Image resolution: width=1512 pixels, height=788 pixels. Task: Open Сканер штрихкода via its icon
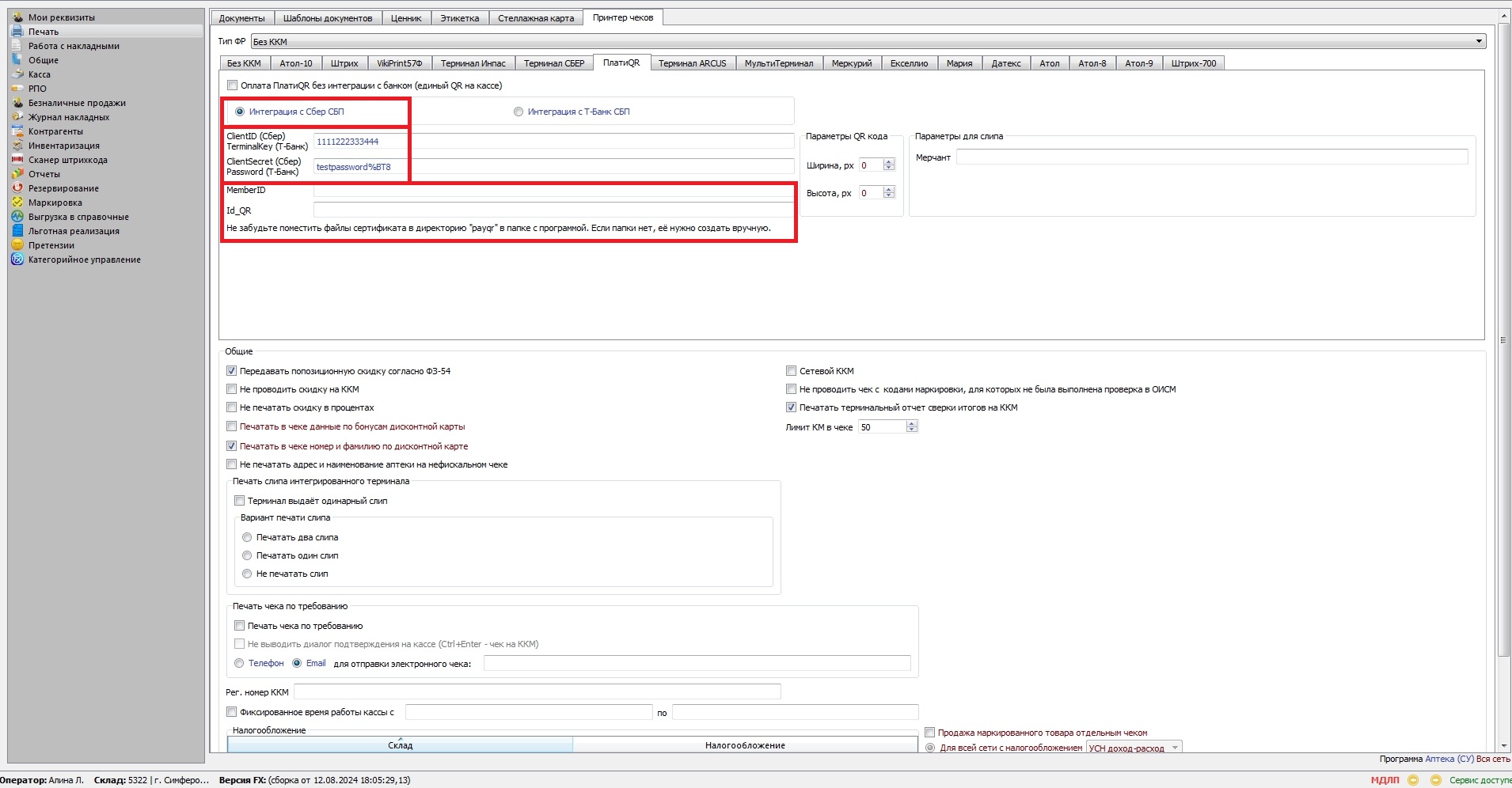coord(17,160)
